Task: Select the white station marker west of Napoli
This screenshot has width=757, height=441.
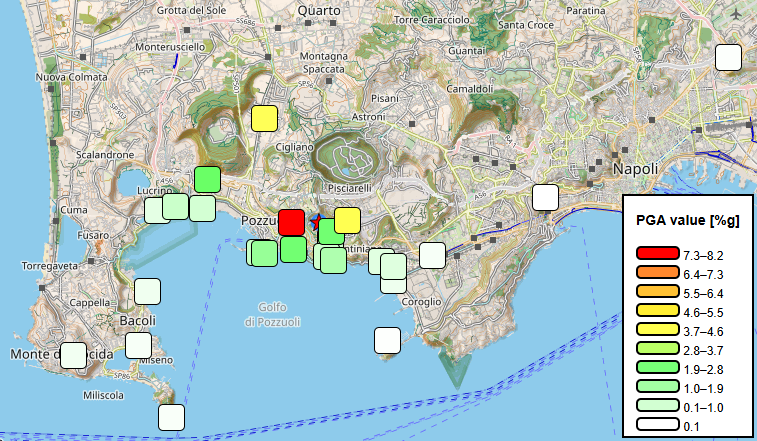Action: (x=546, y=198)
